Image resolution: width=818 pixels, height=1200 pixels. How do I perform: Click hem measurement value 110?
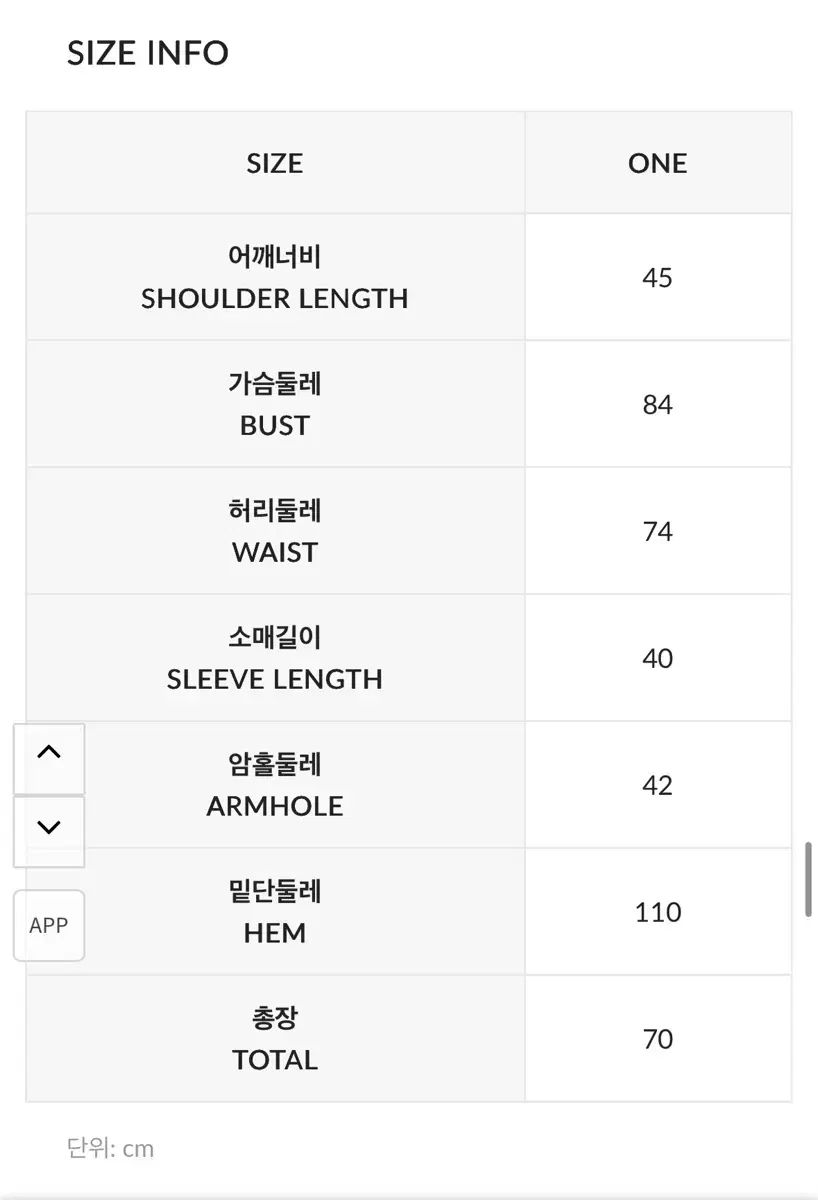(657, 913)
